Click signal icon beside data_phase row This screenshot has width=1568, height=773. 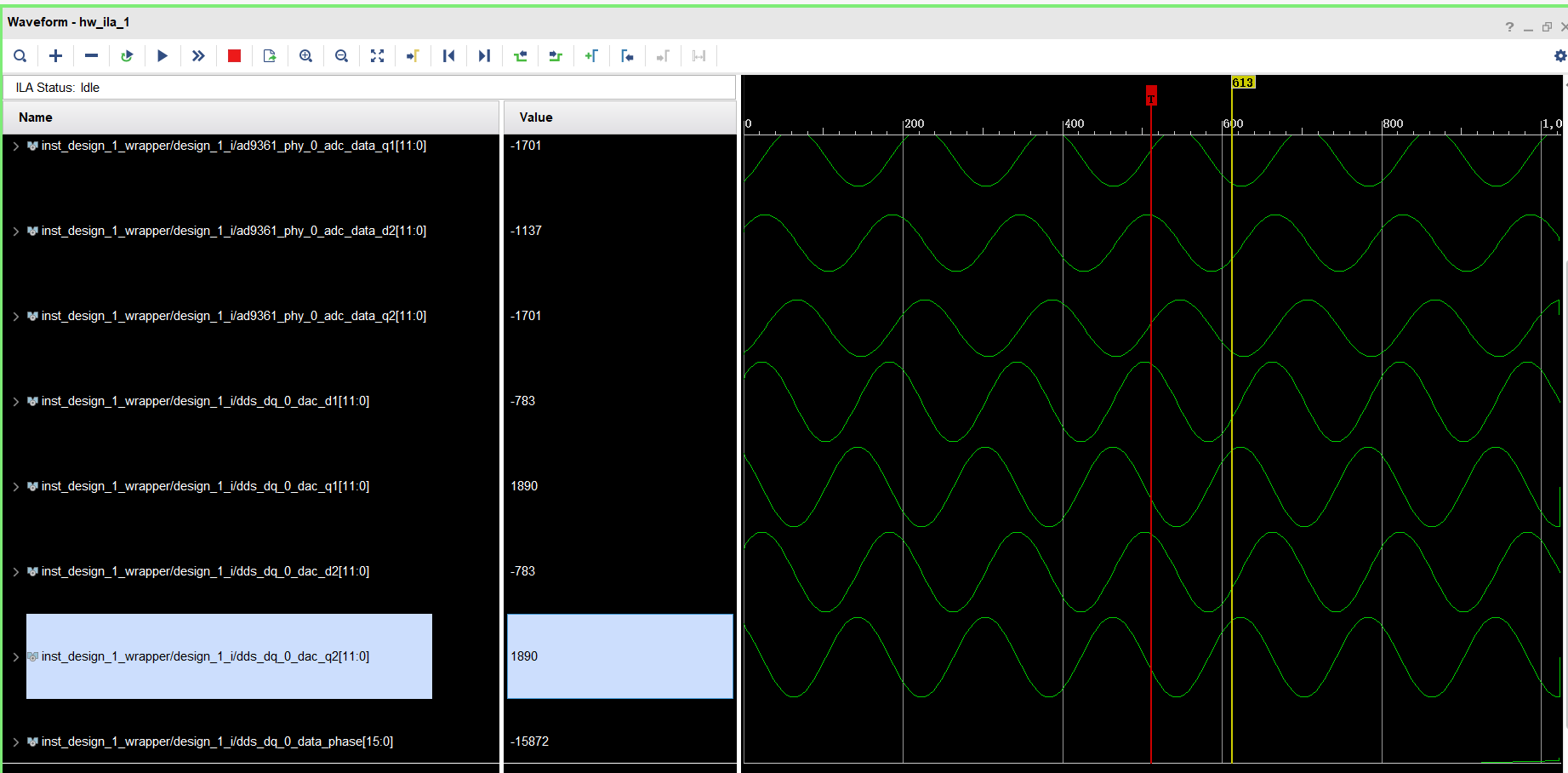point(32,742)
